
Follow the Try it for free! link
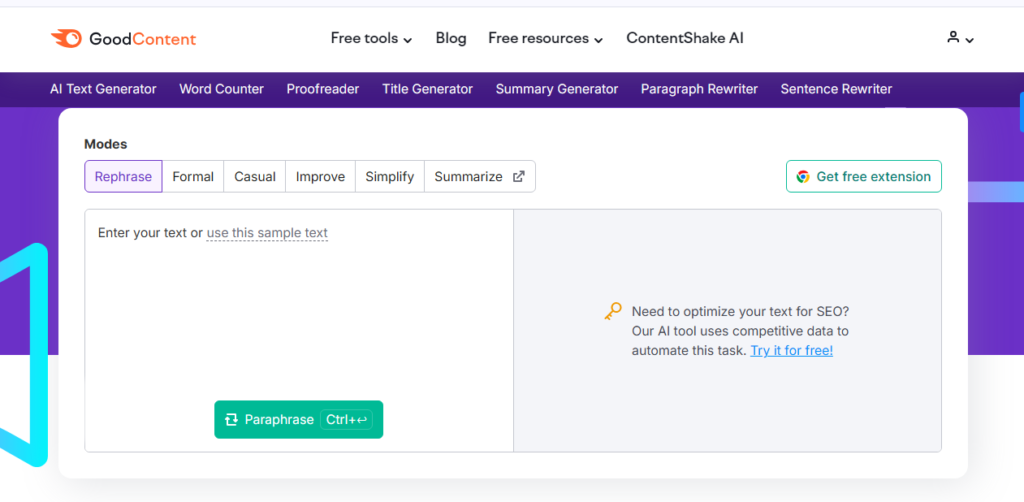point(792,351)
